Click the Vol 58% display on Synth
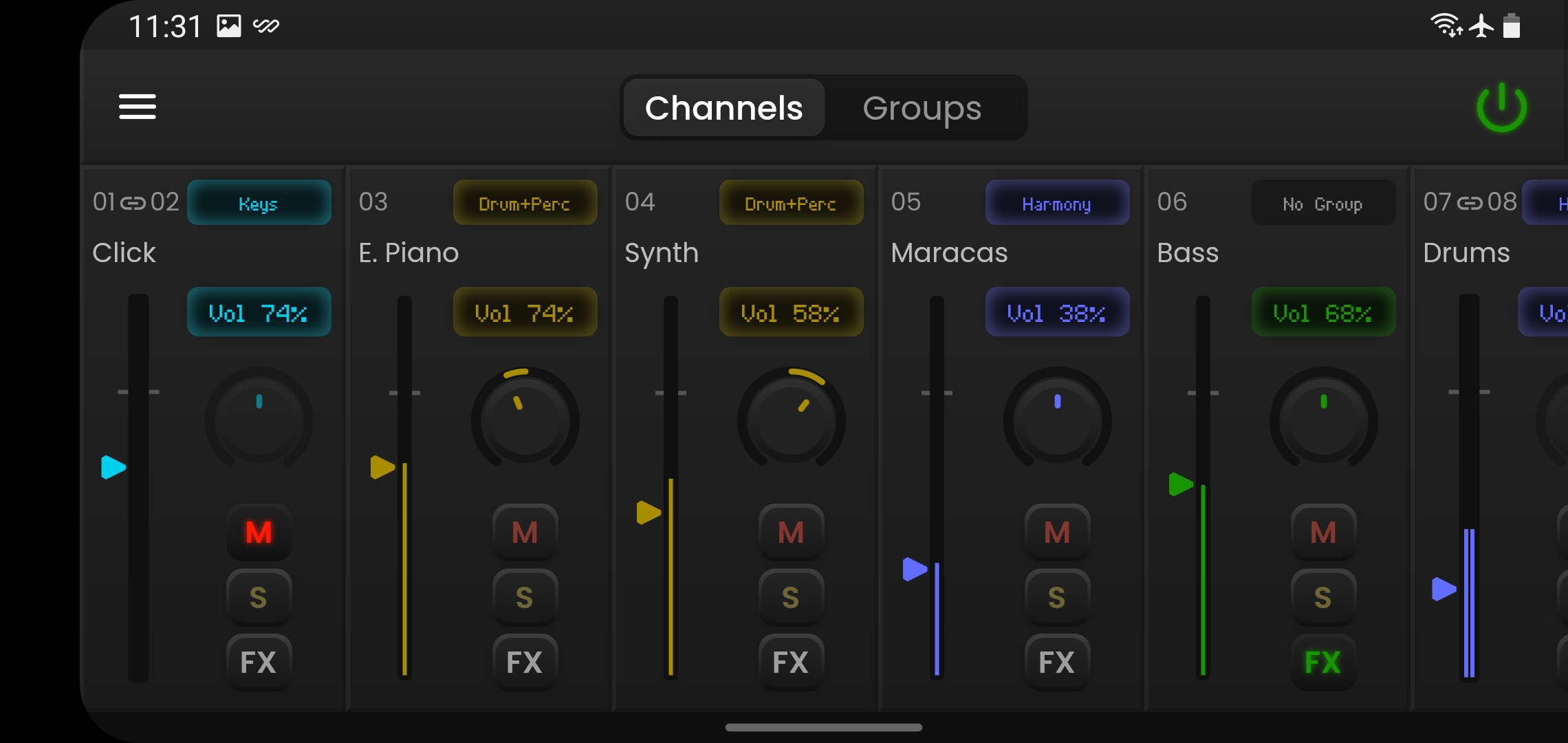 pyautogui.click(x=790, y=312)
